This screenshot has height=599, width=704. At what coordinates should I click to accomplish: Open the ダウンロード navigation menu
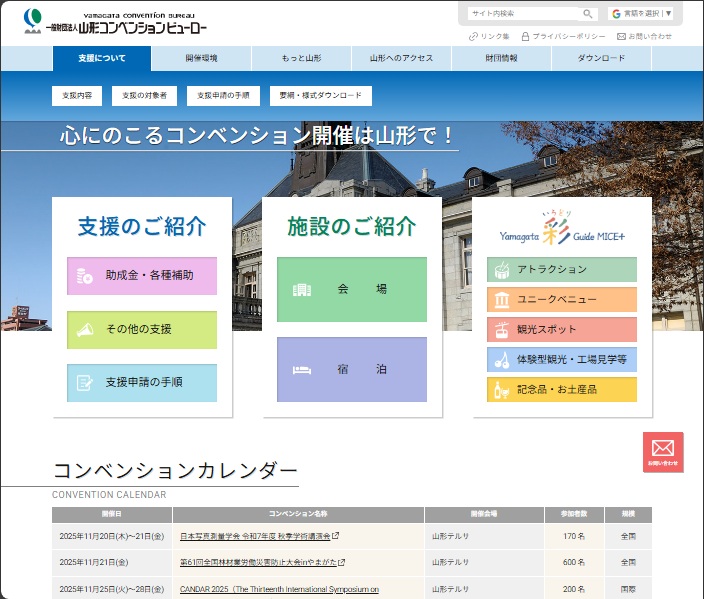(601, 58)
